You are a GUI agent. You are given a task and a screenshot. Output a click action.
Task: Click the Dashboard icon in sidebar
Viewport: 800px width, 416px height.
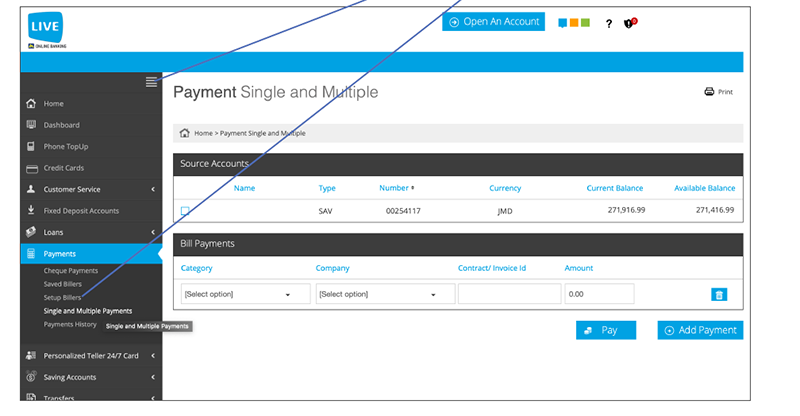click(x=31, y=125)
